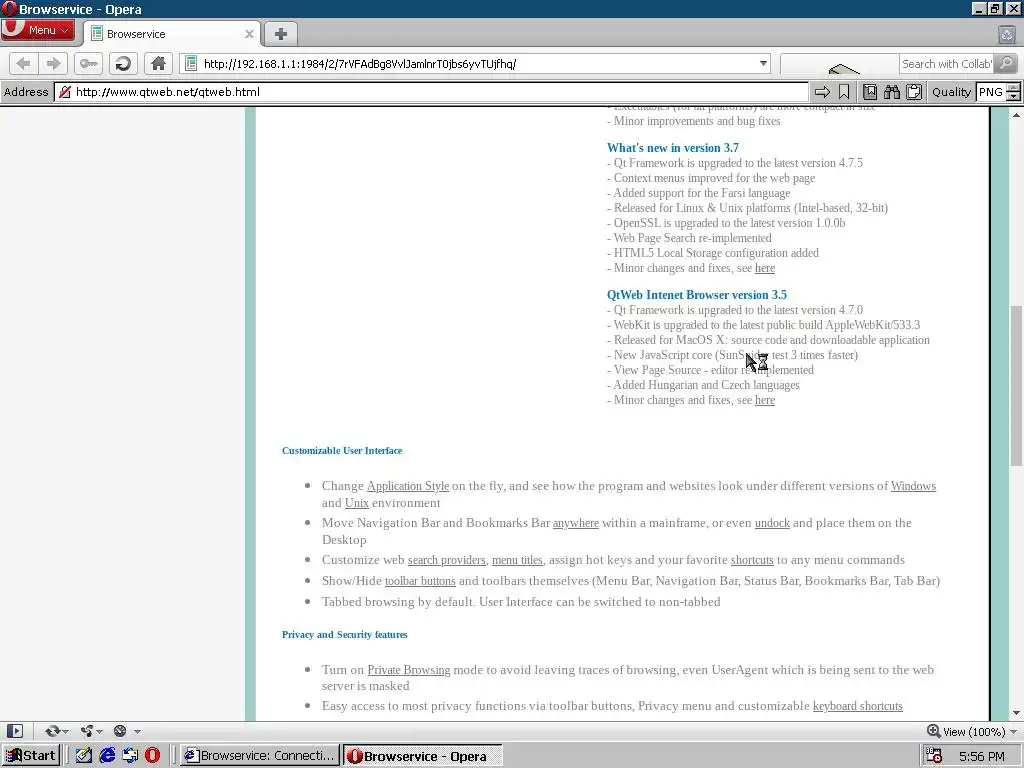The width and height of the screenshot is (1024, 768).
Task: Click the system tray scheduler icon
Action: tap(934, 756)
